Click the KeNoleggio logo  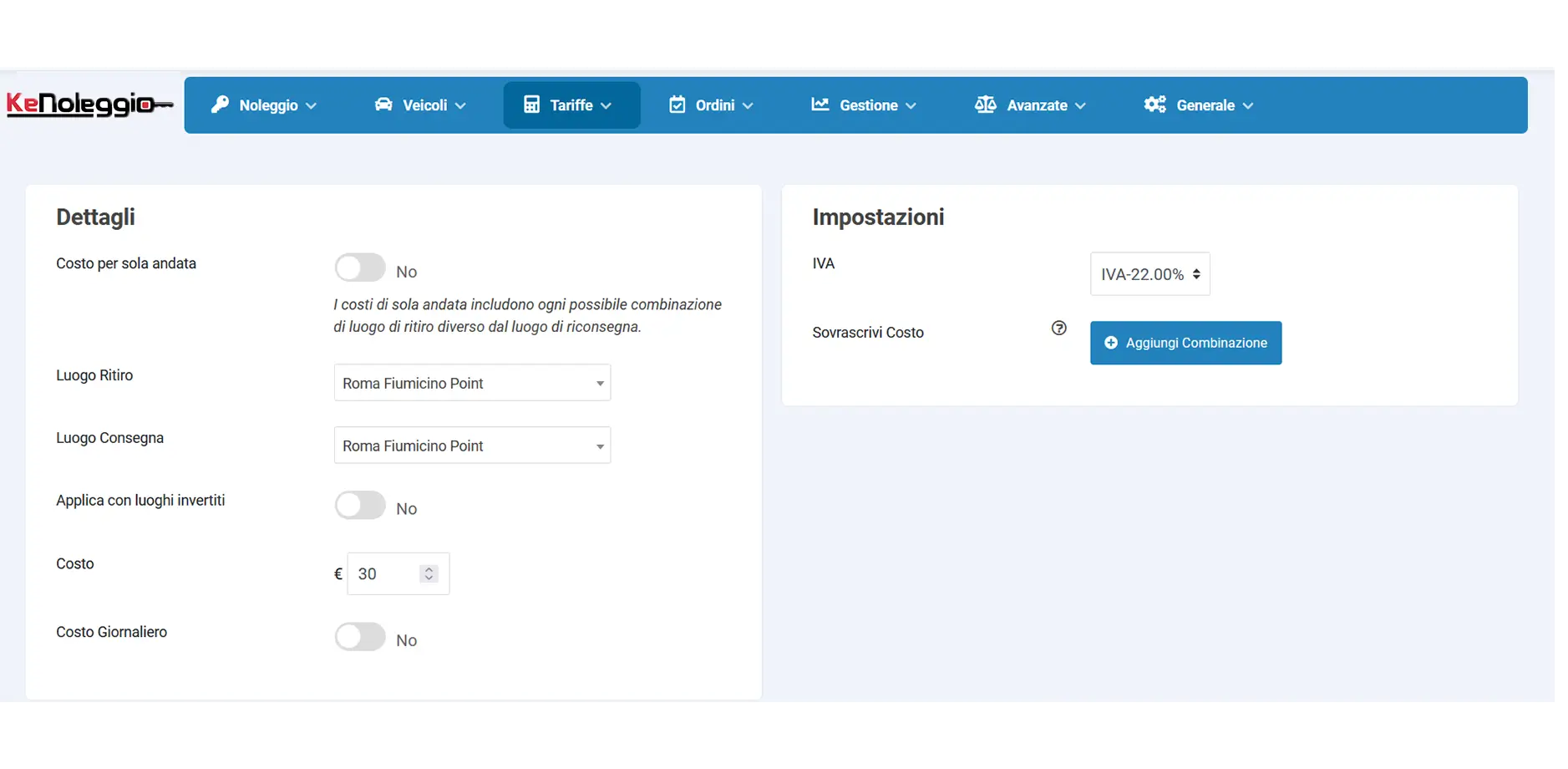click(89, 104)
